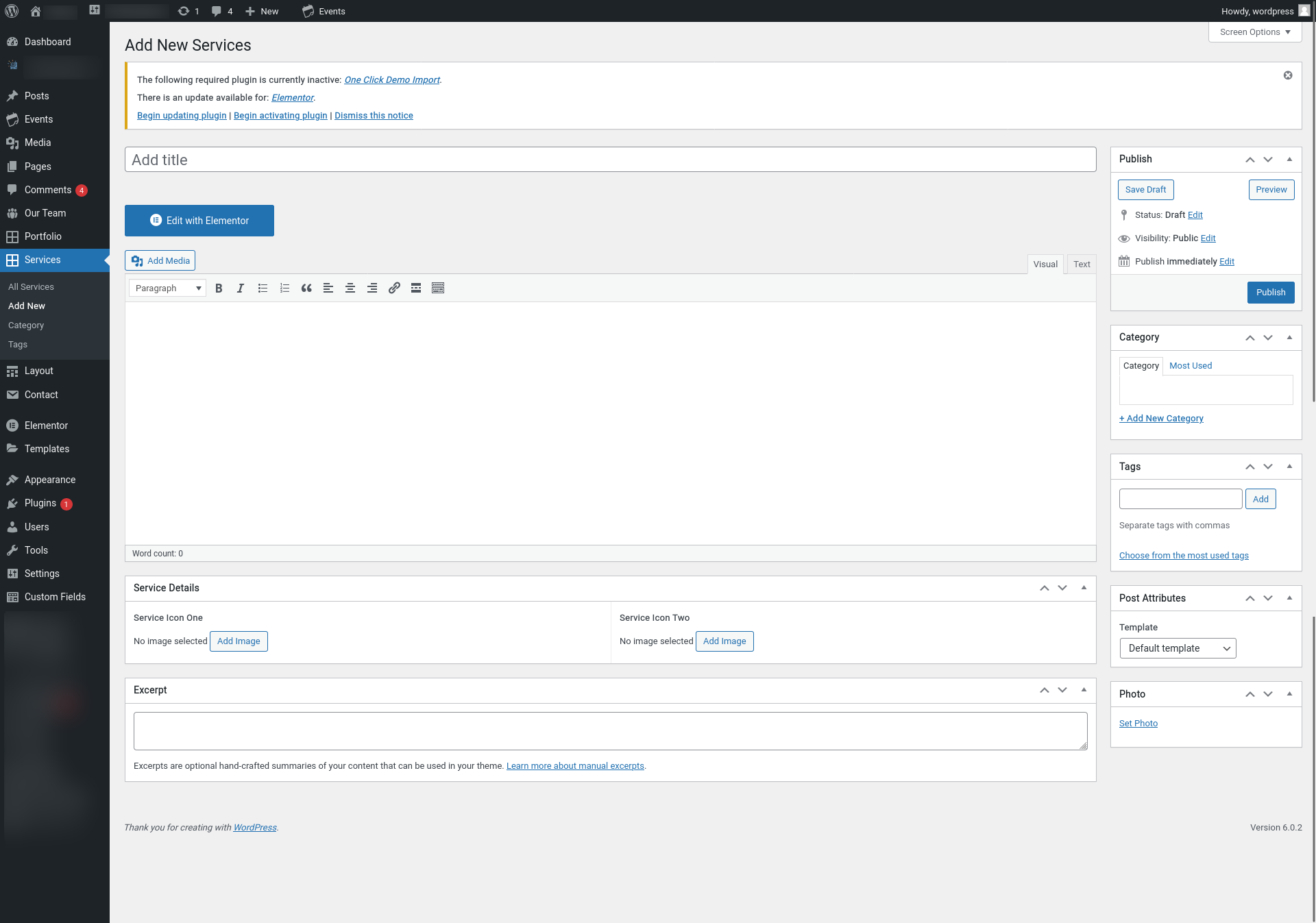Align text right

(372, 288)
